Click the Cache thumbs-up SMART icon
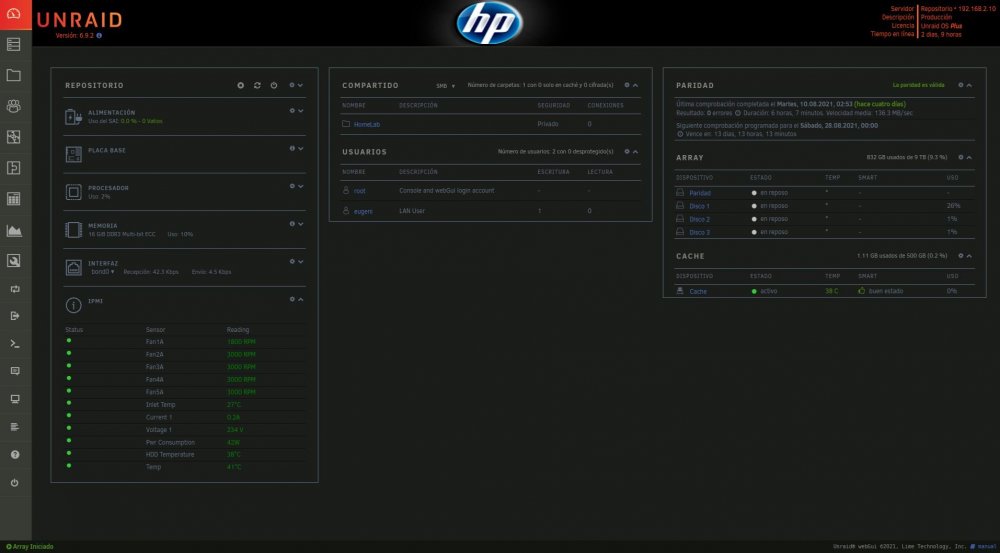 point(861,291)
